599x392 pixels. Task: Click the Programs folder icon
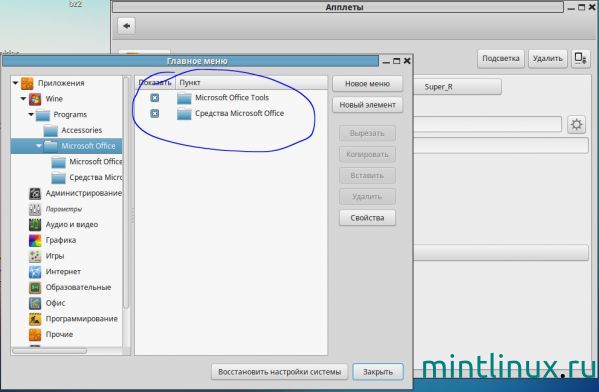[x=43, y=115]
